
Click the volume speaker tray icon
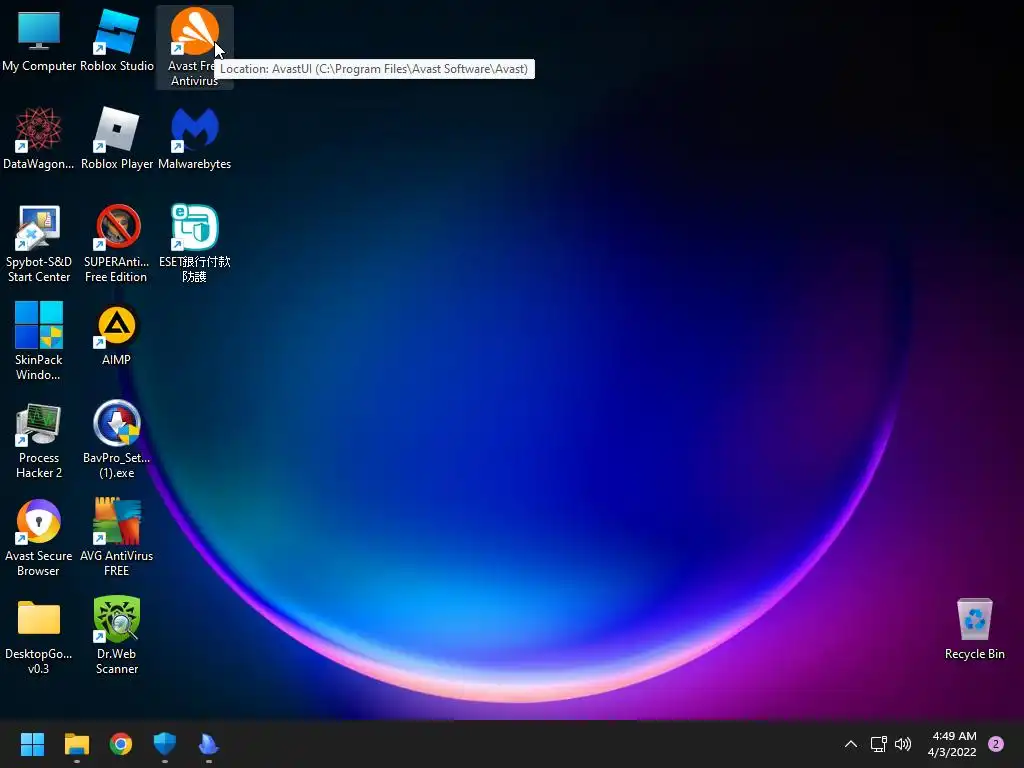(x=903, y=744)
